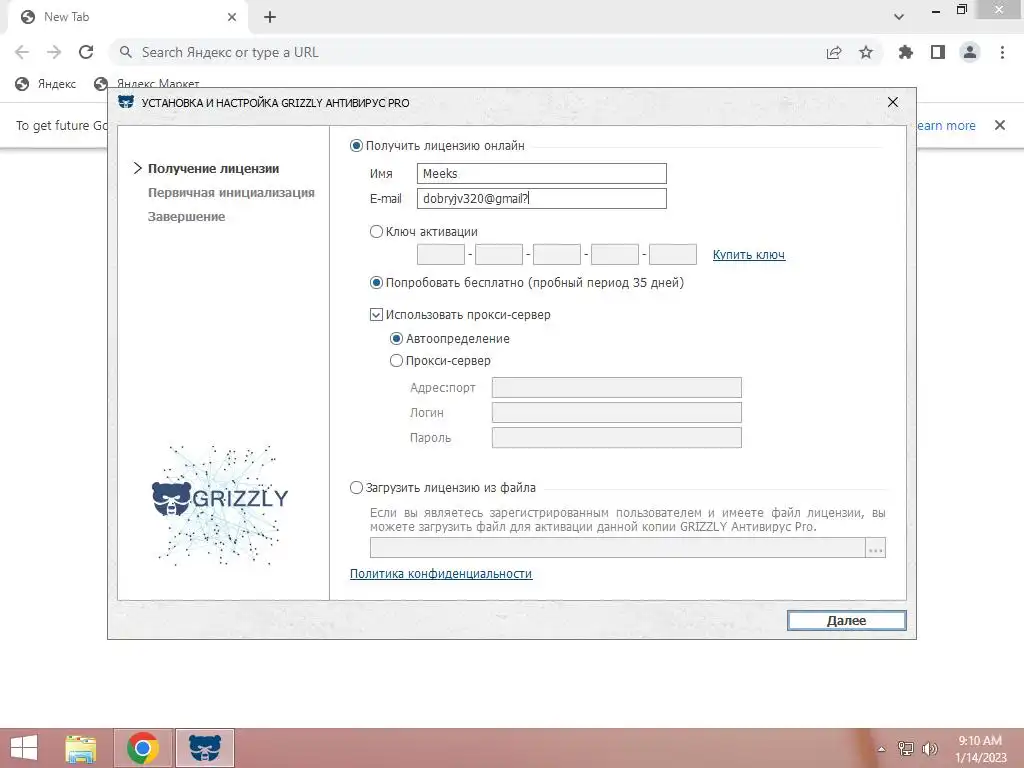The height and width of the screenshot is (768, 1024).
Task: Click license file browse button
Action: pyautogui.click(x=876, y=548)
